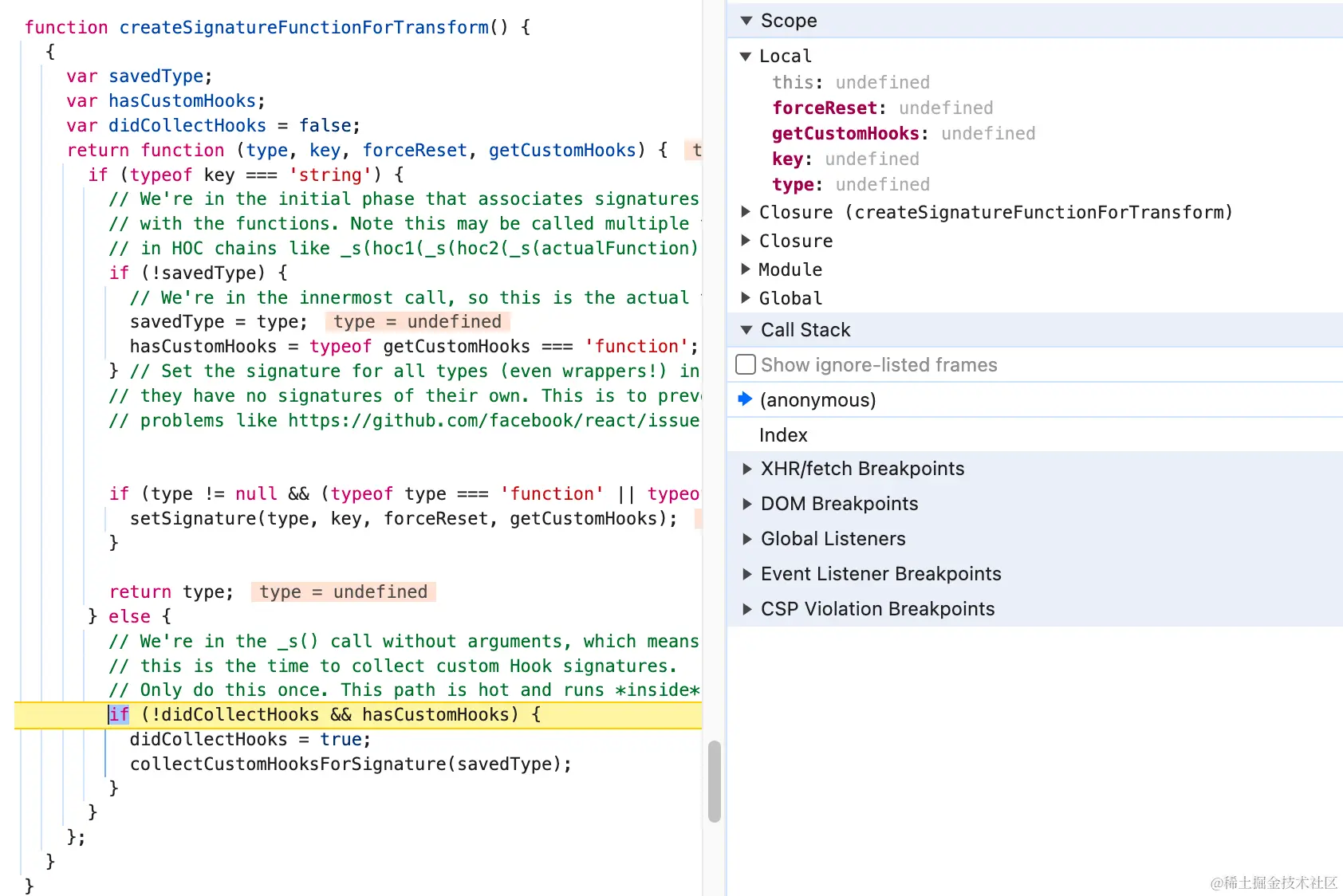Click 'var didCollectHooks = false;' line
The width and height of the screenshot is (1343, 896).
213,126
